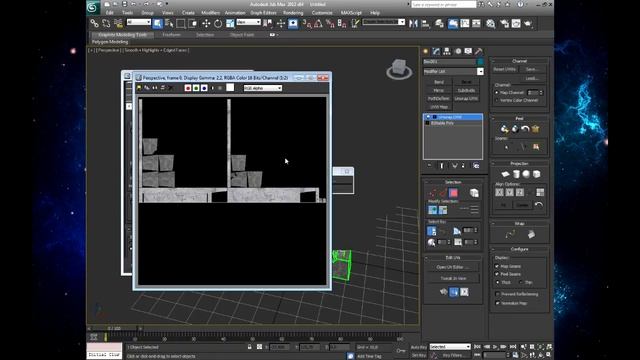Click the Load button in Channel rollout
The height and width of the screenshot is (360, 640).
click(x=532, y=78)
